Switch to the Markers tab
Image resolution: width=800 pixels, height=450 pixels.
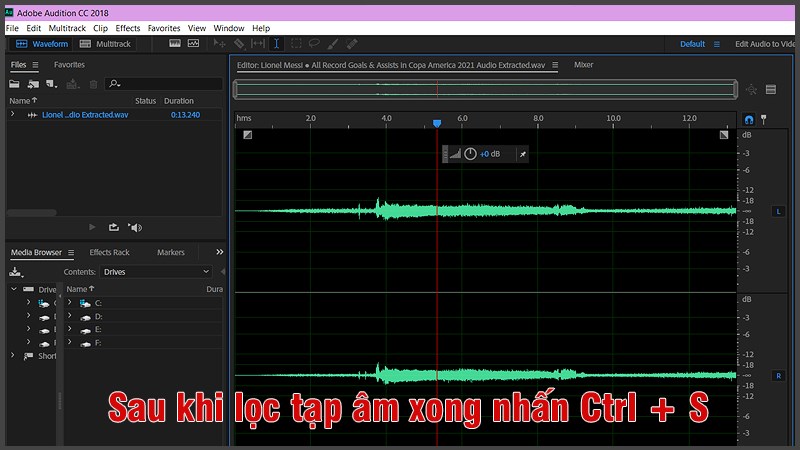point(170,252)
